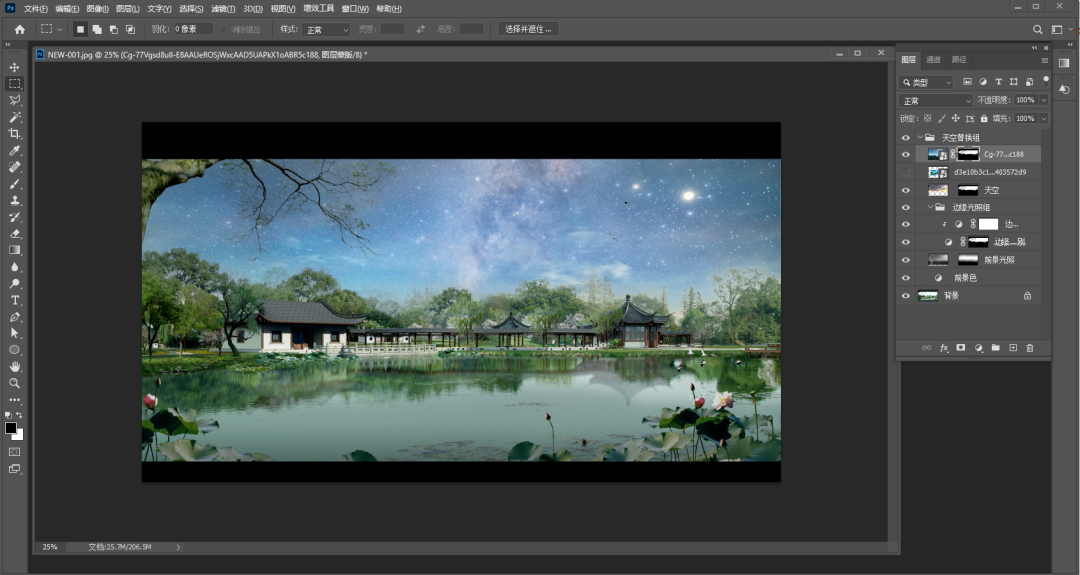The image size is (1080, 575).
Task: Switch to the 通道 tab
Action: click(x=933, y=59)
